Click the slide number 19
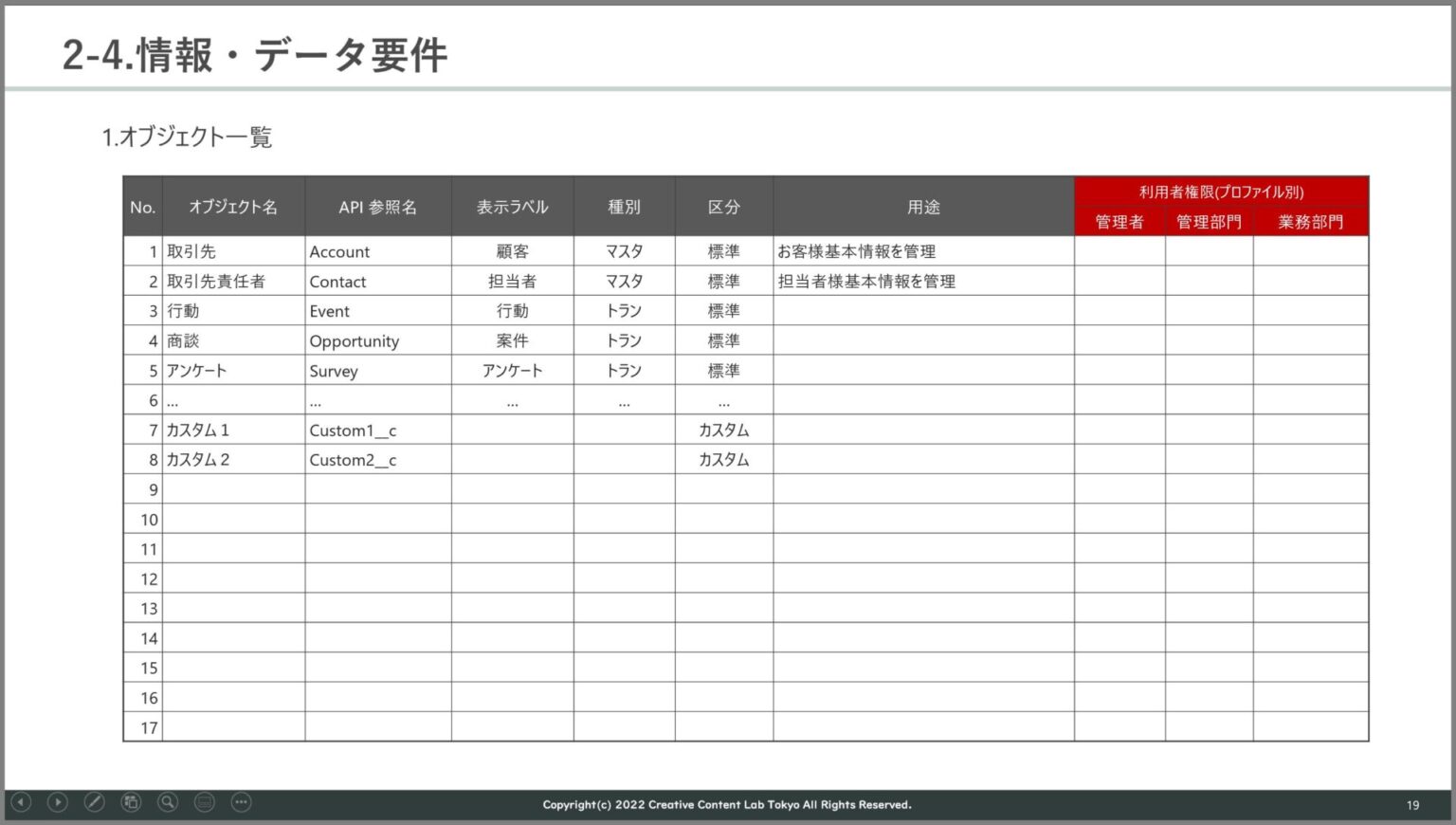 pos(1412,805)
